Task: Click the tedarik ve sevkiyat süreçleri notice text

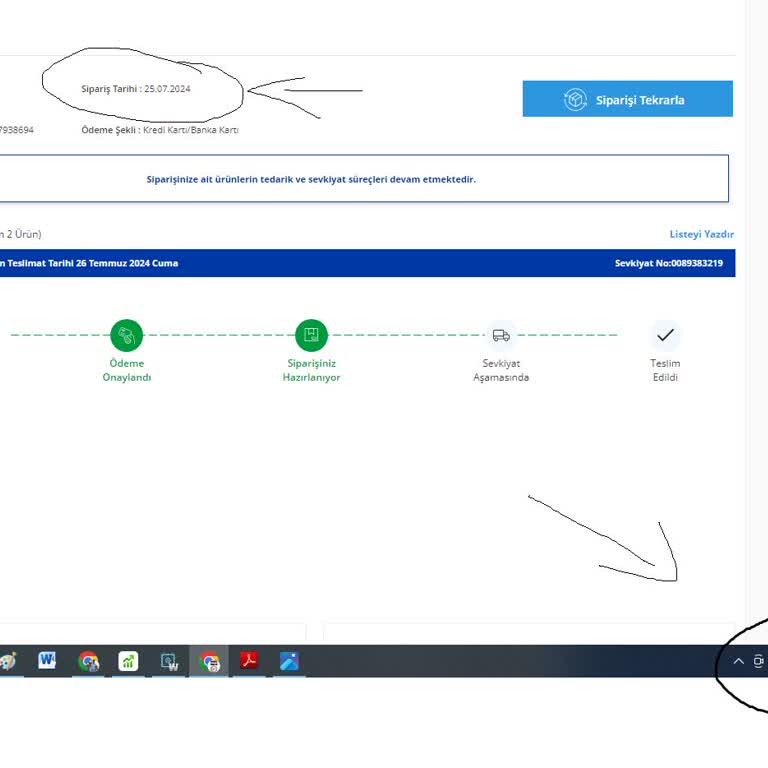Action: [311, 179]
